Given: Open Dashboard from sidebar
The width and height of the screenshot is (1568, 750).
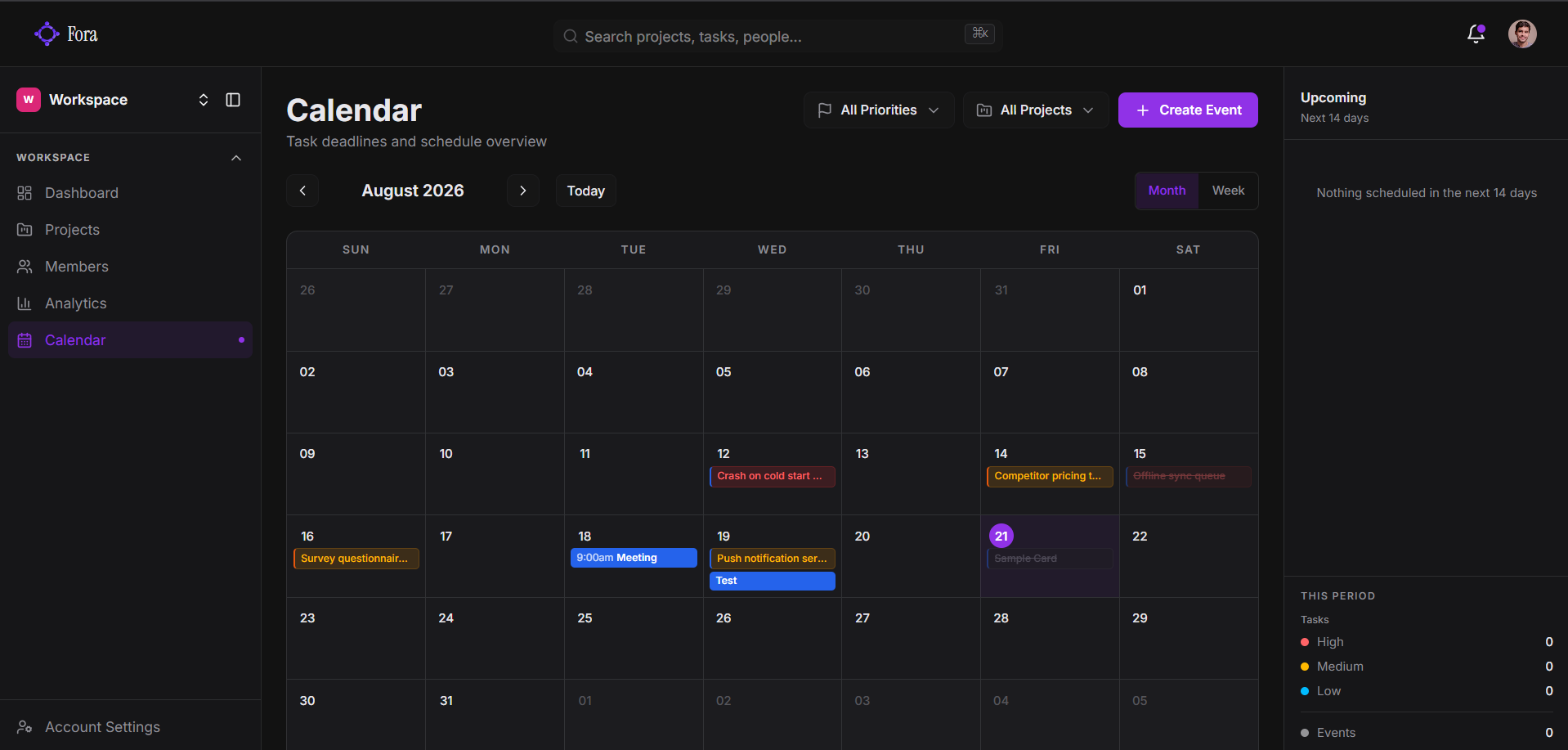Looking at the screenshot, I should (130, 193).
